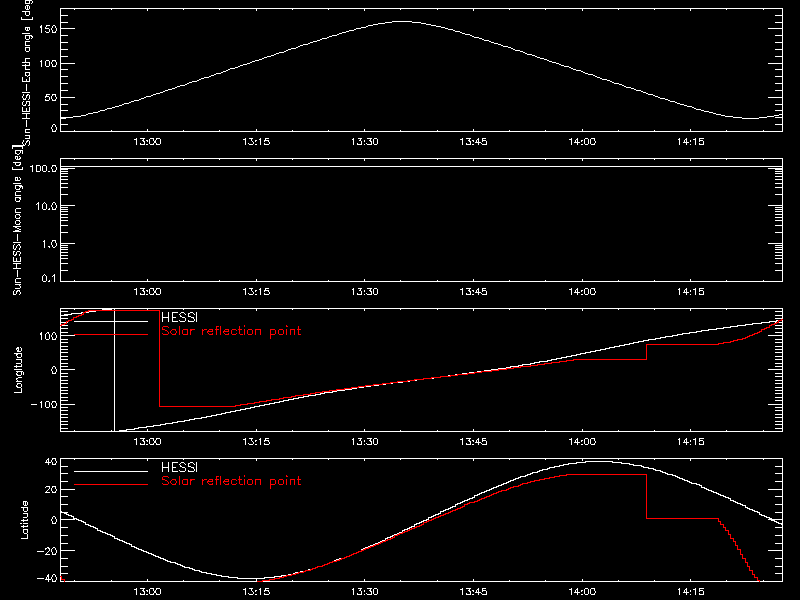Click 13:45 time label under Latitude plot

coord(473,592)
